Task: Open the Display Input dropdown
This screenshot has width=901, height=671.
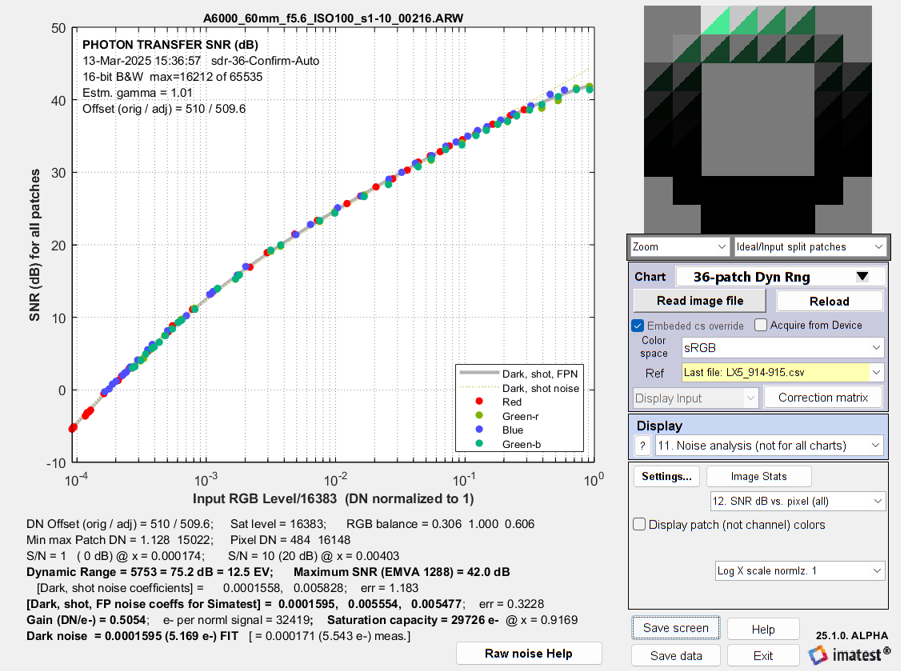Action: pyautogui.click(x=695, y=398)
